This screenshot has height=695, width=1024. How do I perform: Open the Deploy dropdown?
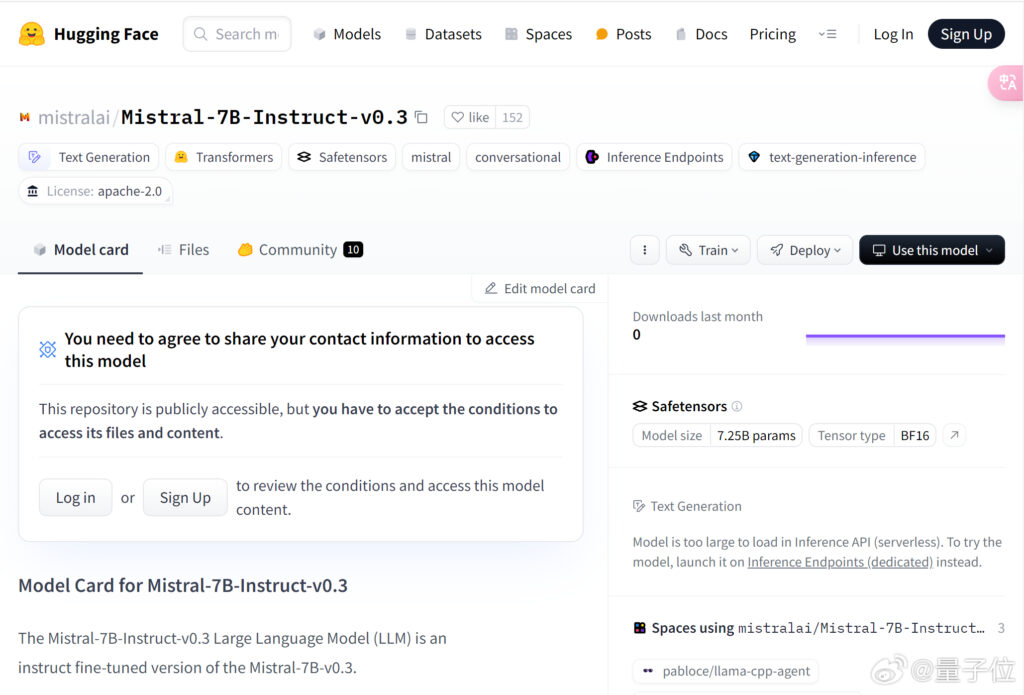[805, 250]
